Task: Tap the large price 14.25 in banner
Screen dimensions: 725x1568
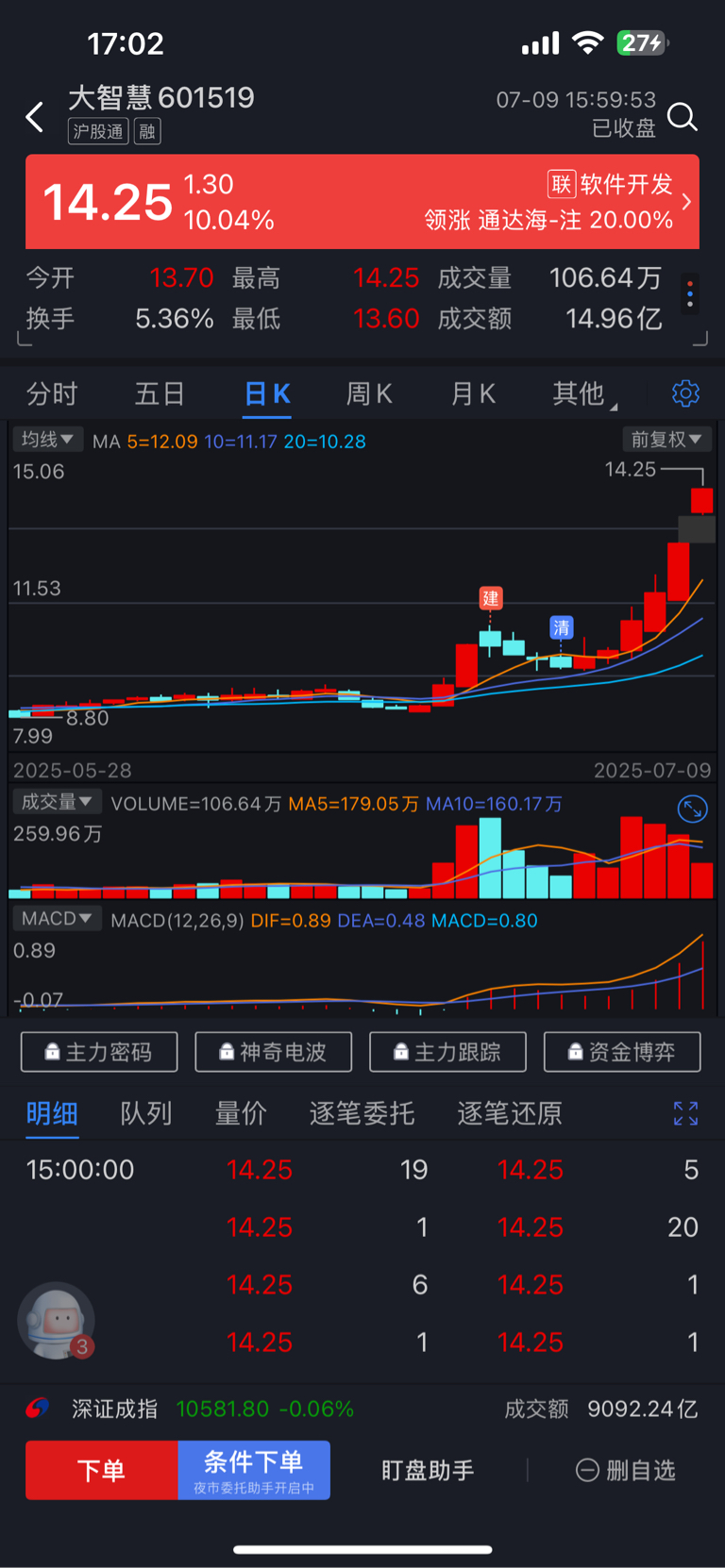Action: tap(108, 202)
